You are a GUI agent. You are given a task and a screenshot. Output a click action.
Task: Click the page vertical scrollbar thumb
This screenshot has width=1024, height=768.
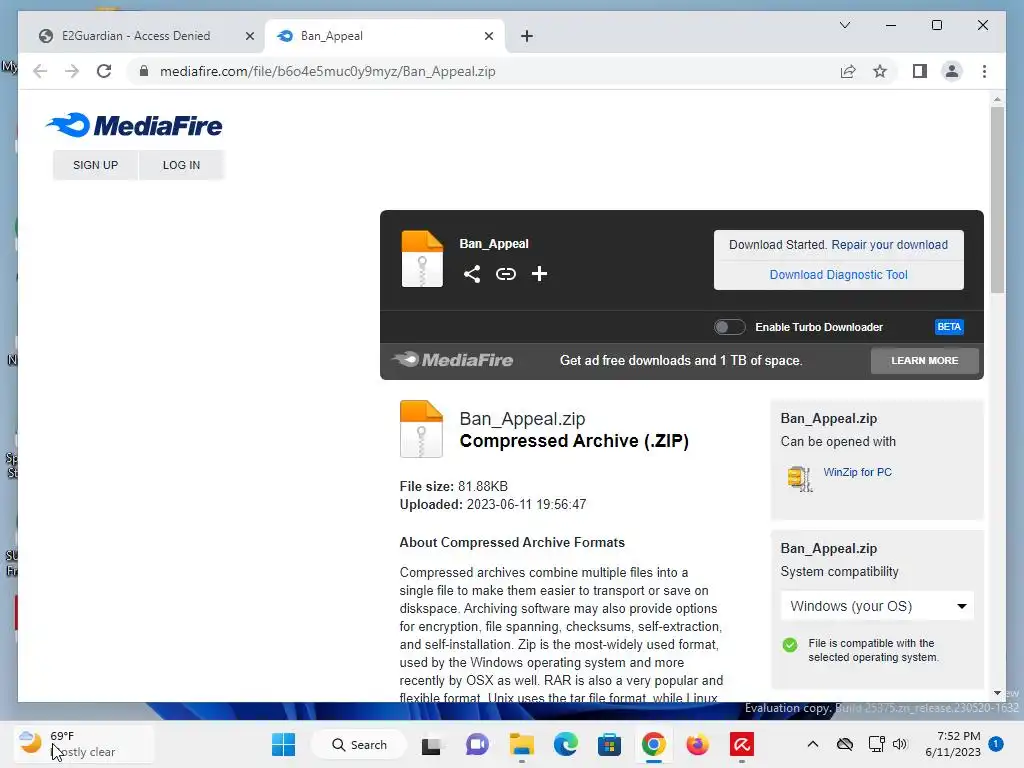[997, 199]
